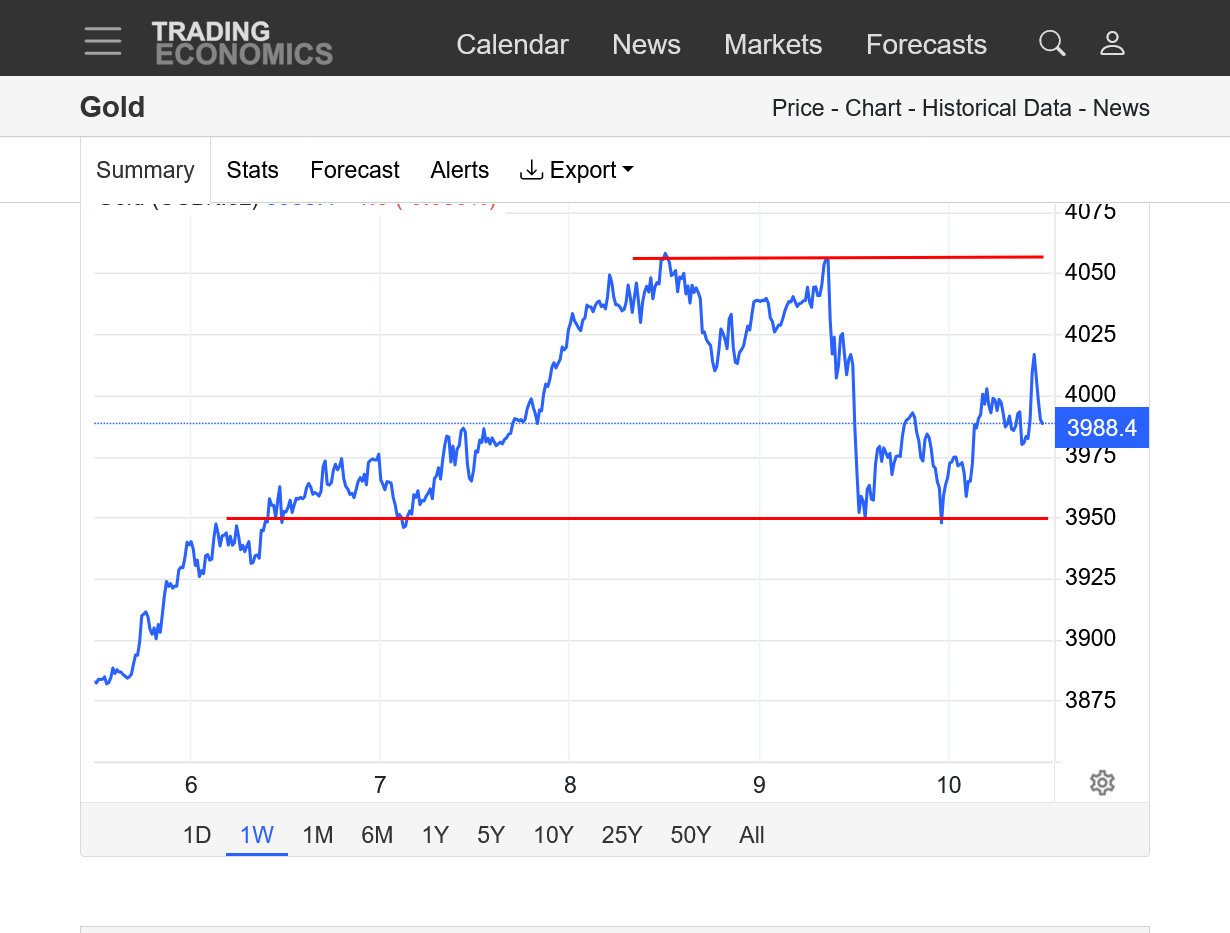
Task: Show the 5Y chart range
Action: [491, 835]
